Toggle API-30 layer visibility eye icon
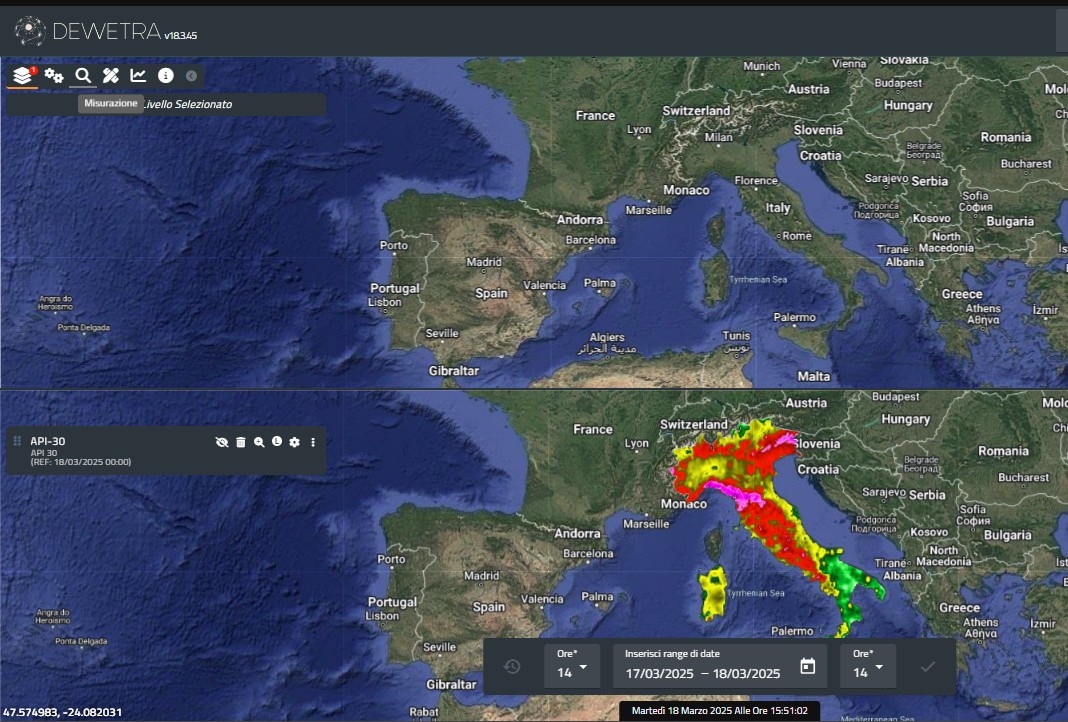This screenshot has height=722, width=1068. tap(222, 442)
